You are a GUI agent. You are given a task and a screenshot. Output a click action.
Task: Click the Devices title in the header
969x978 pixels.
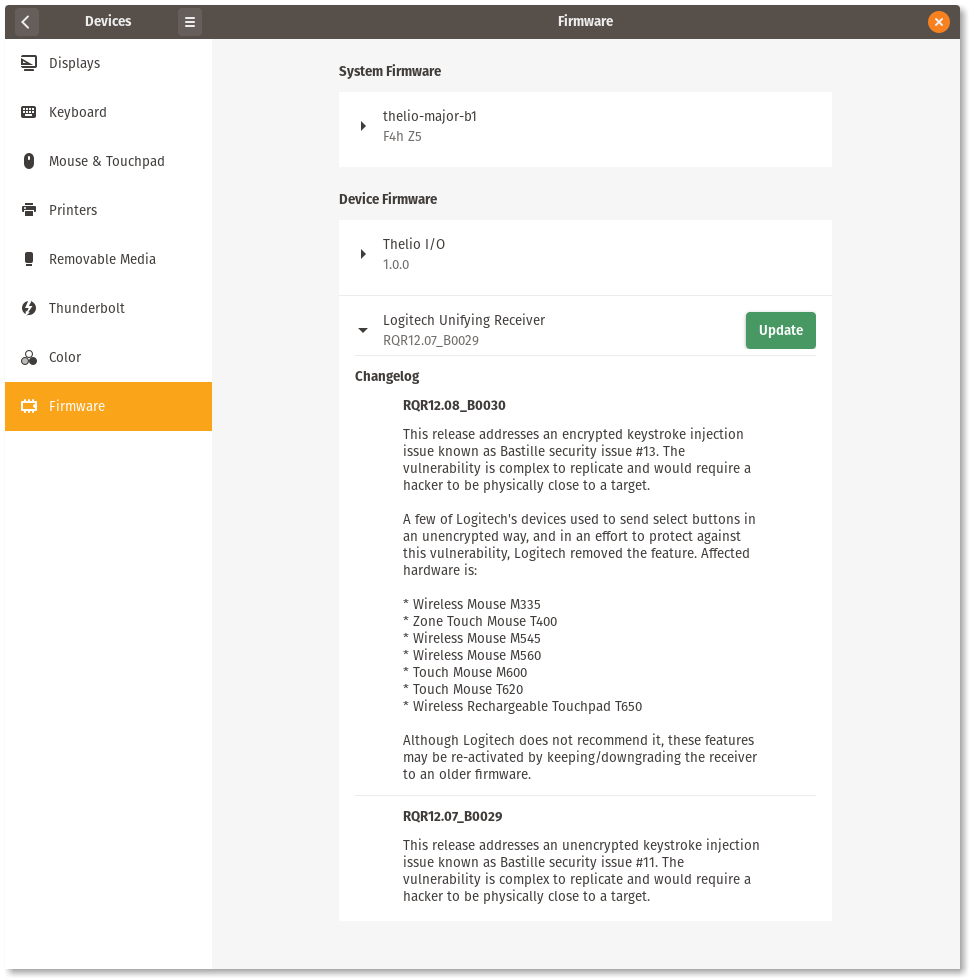108,21
